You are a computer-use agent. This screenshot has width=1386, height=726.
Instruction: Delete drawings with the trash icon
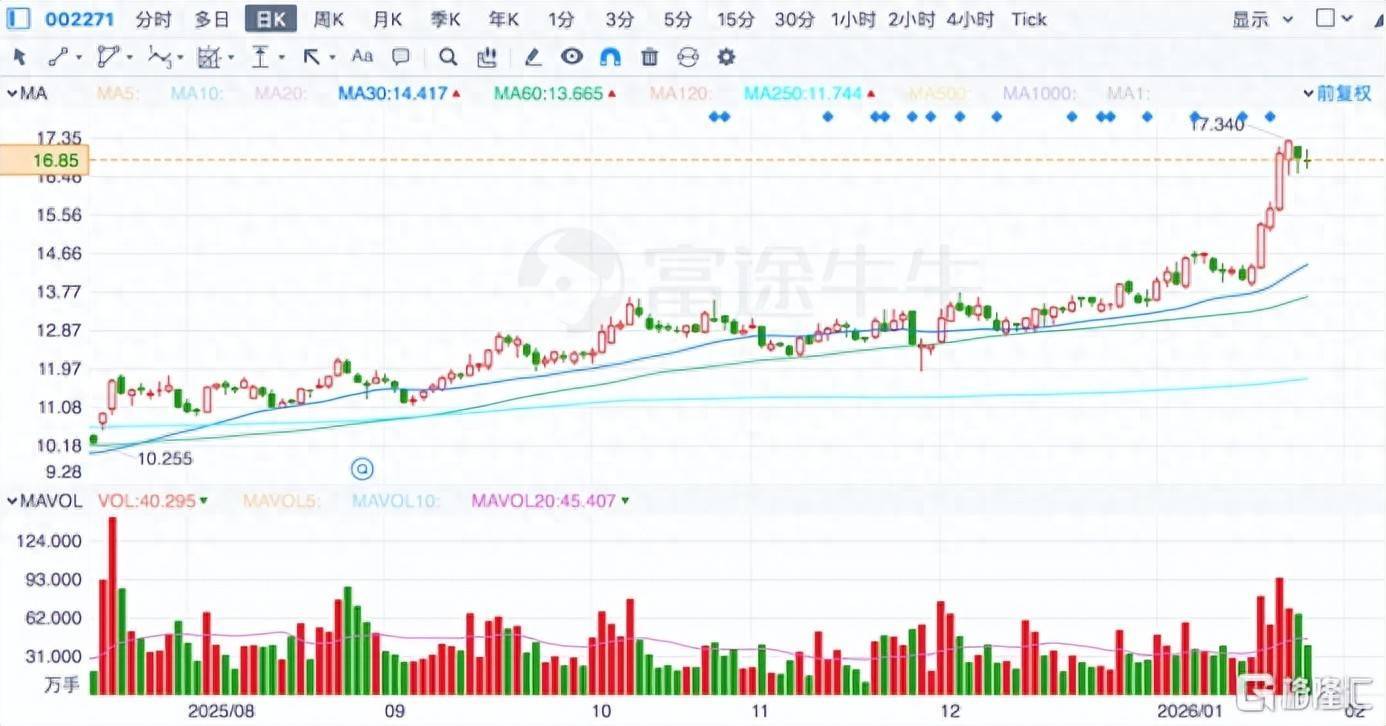tap(649, 57)
